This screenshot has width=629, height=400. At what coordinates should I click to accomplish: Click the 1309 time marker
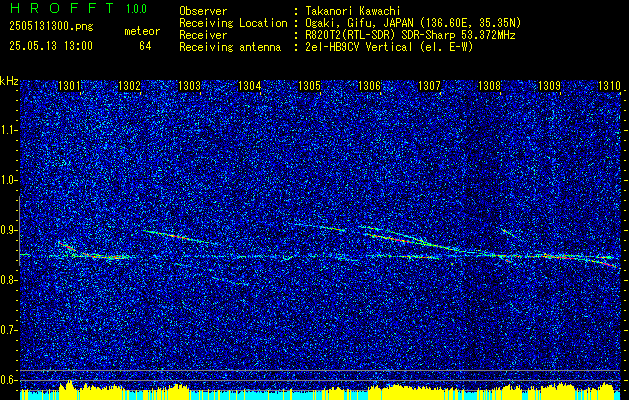coord(549,85)
